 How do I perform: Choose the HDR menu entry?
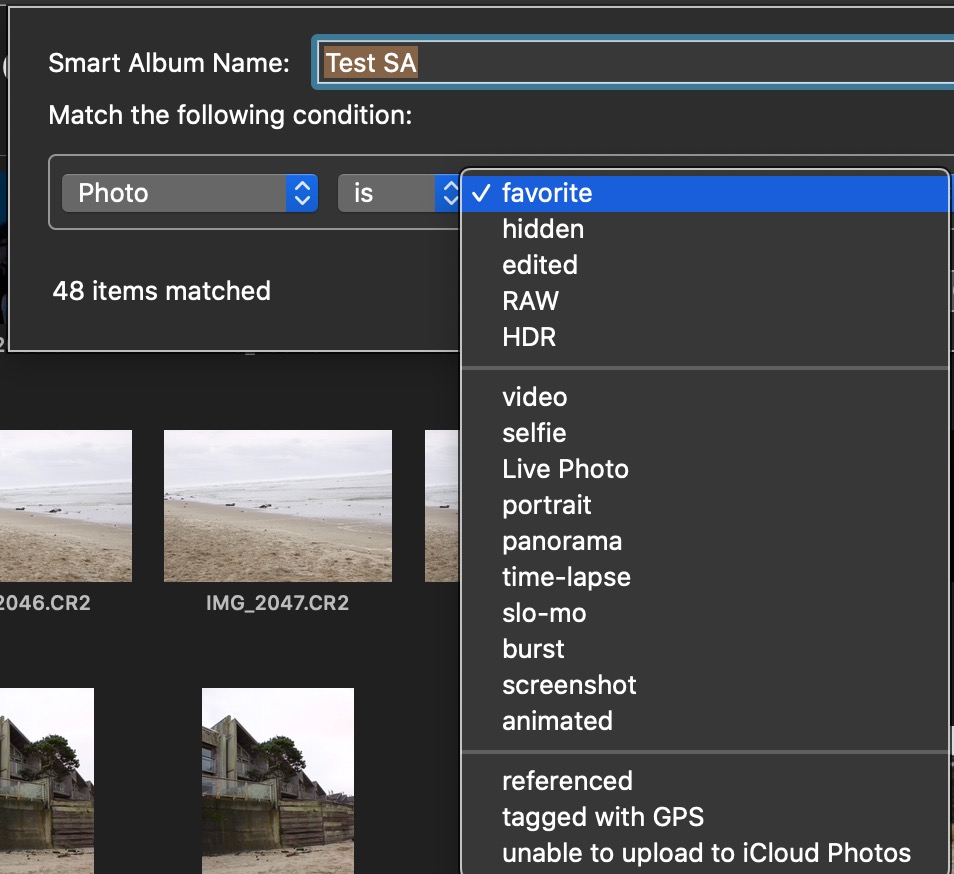[529, 337]
